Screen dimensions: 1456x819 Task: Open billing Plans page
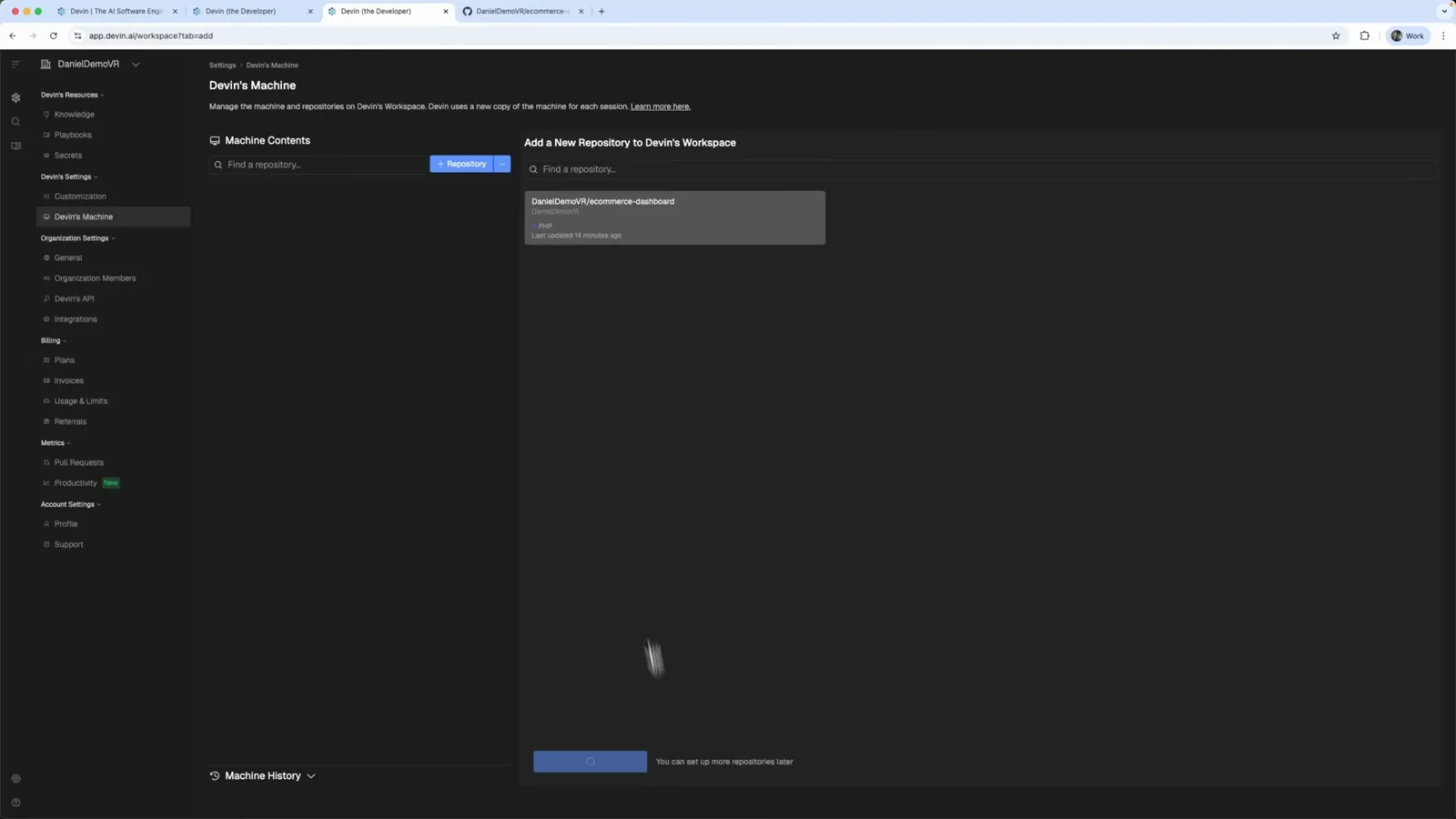click(64, 360)
